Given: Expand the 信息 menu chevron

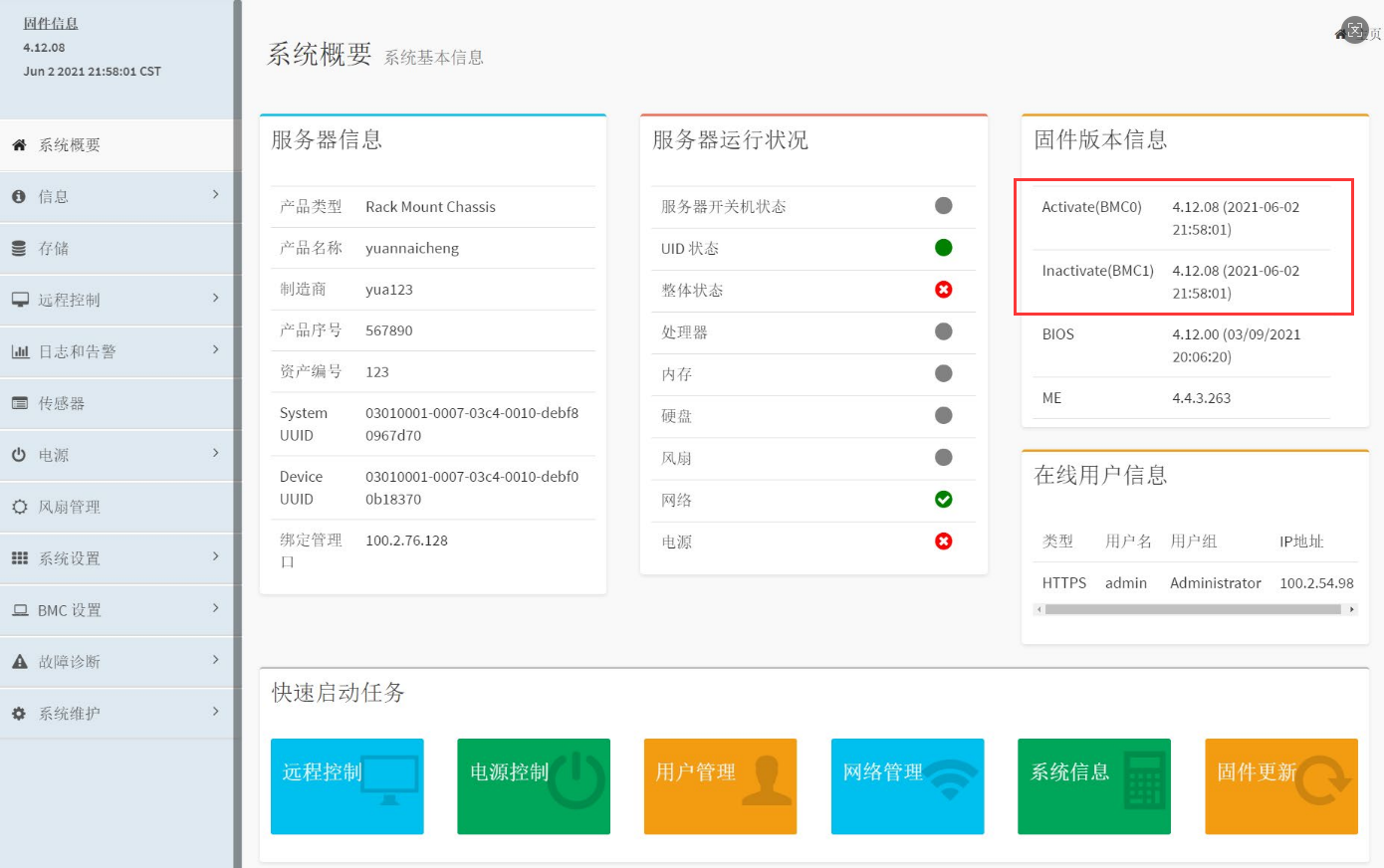Looking at the screenshot, I should pyautogui.click(x=215, y=195).
